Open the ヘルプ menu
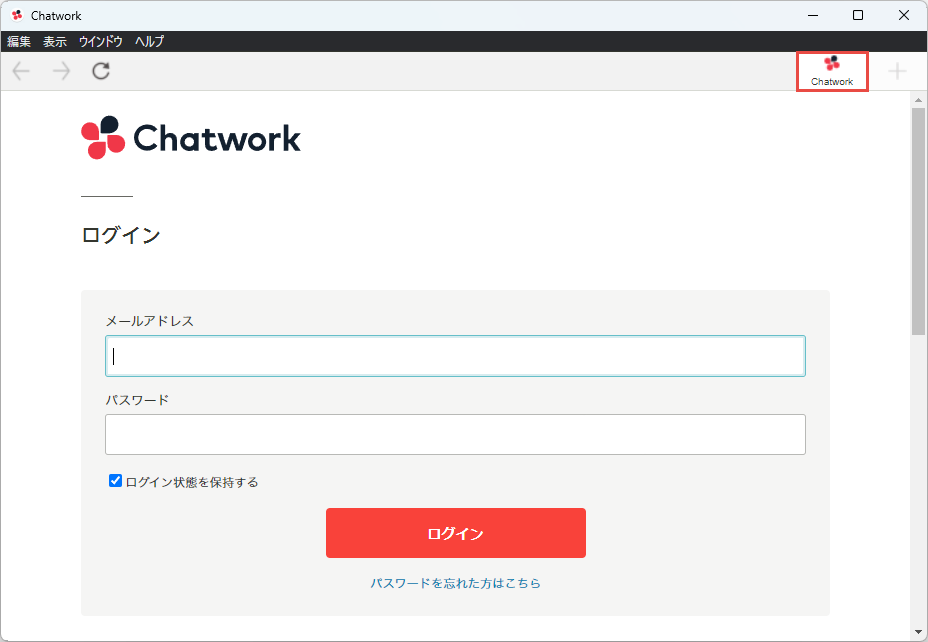This screenshot has width=928, height=642. (x=149, y=42)
